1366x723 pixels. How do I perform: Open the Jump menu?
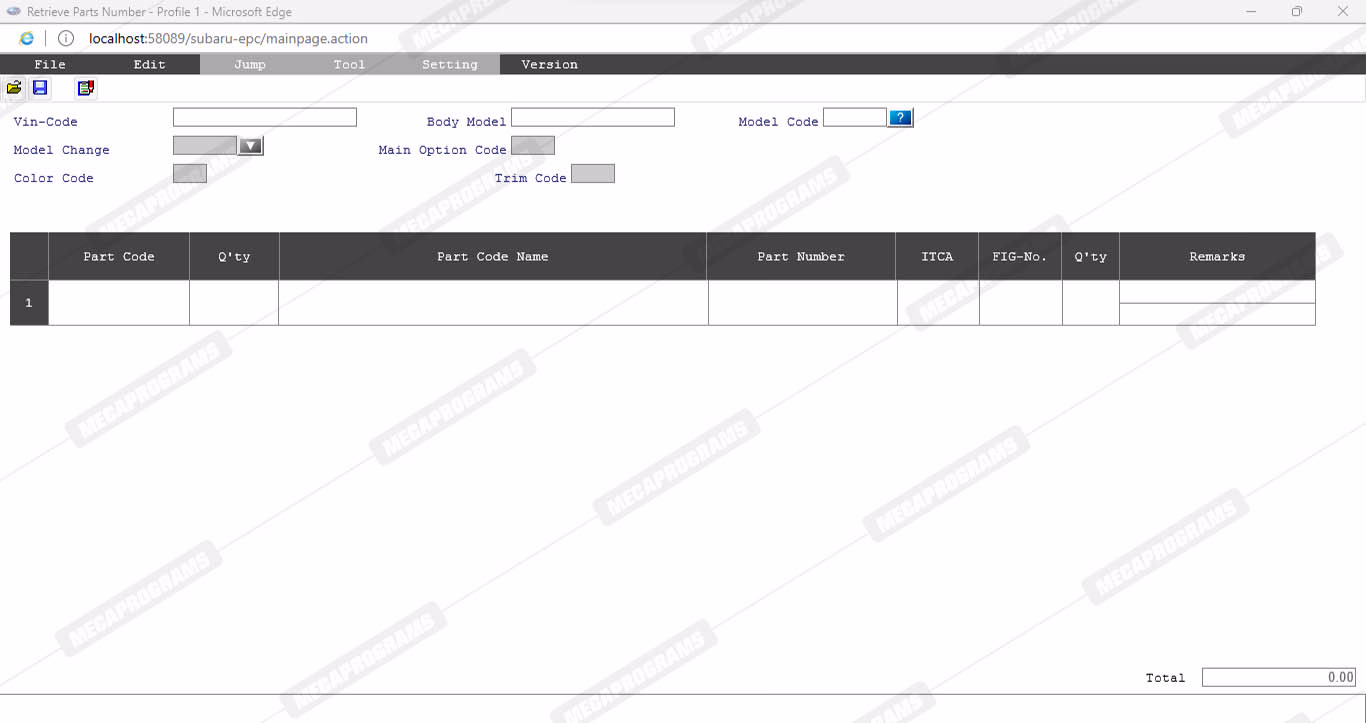tap(250, 64)
